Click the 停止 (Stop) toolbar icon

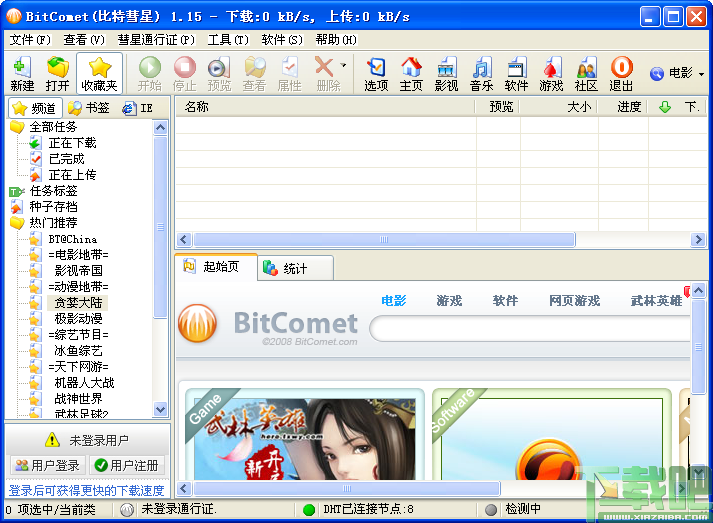[185, 73]
